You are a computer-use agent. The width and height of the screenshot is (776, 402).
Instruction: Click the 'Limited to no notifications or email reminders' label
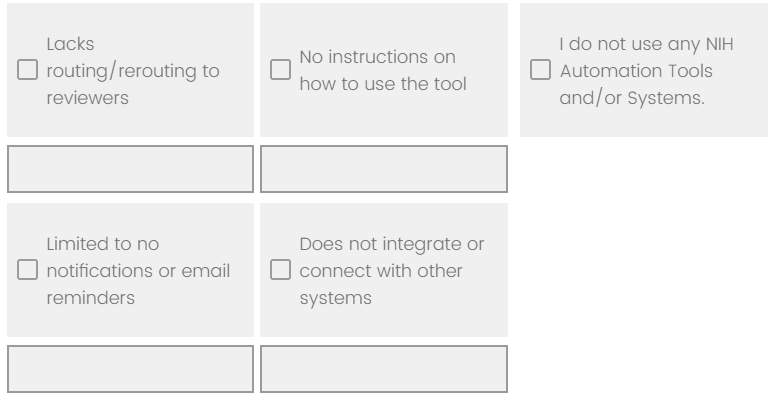click(138, 271)
